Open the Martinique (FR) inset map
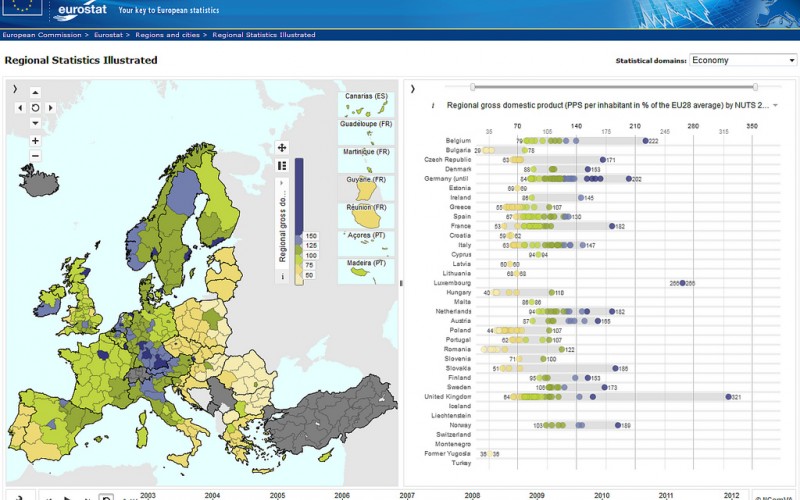 [366, 160]
